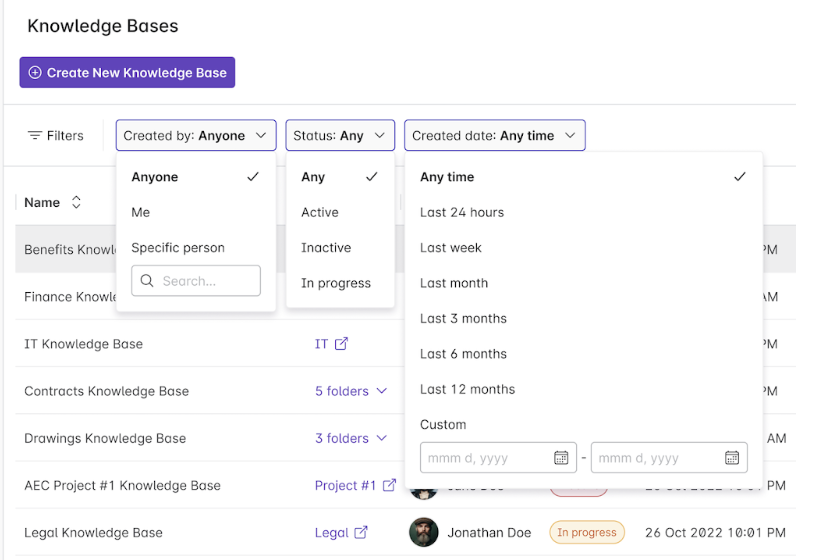
Task: Open the 'Created by: Anyone' dropdown
Action: tap(196, 136)
